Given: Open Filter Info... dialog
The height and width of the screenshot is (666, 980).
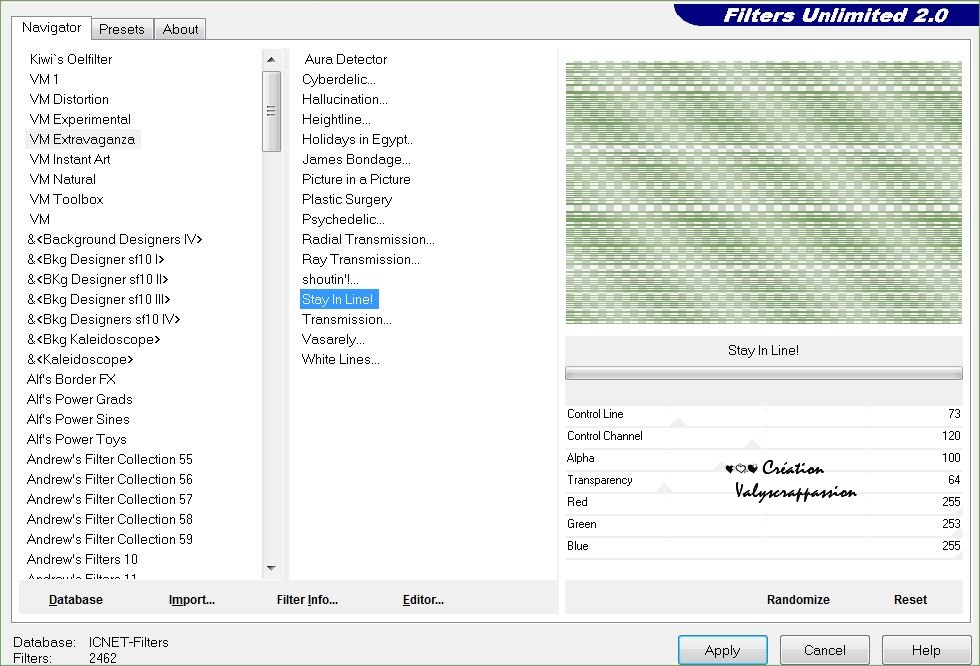Looking at the screenshot, I should [307, 600].
